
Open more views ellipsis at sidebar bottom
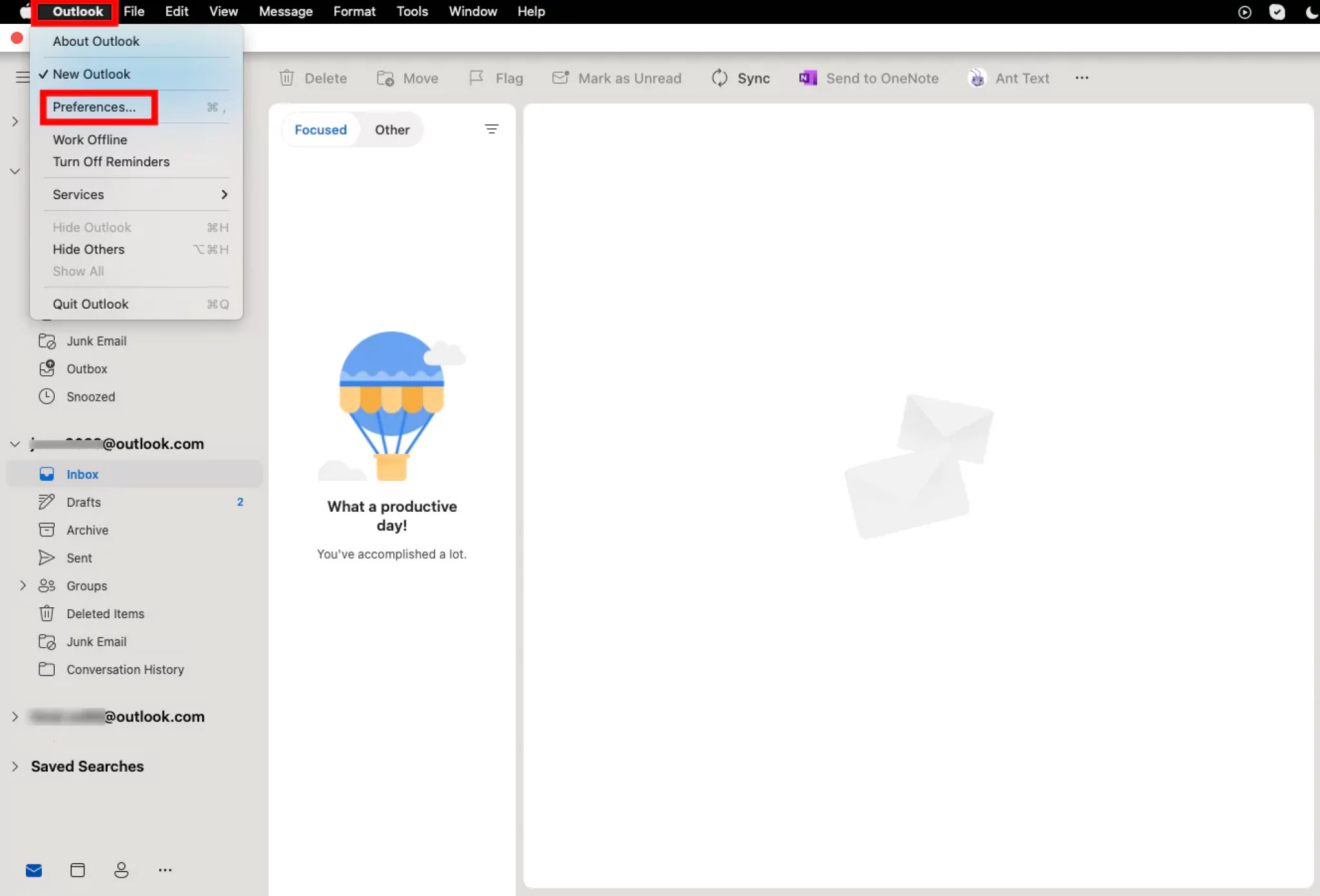click(x=165, y=870)
